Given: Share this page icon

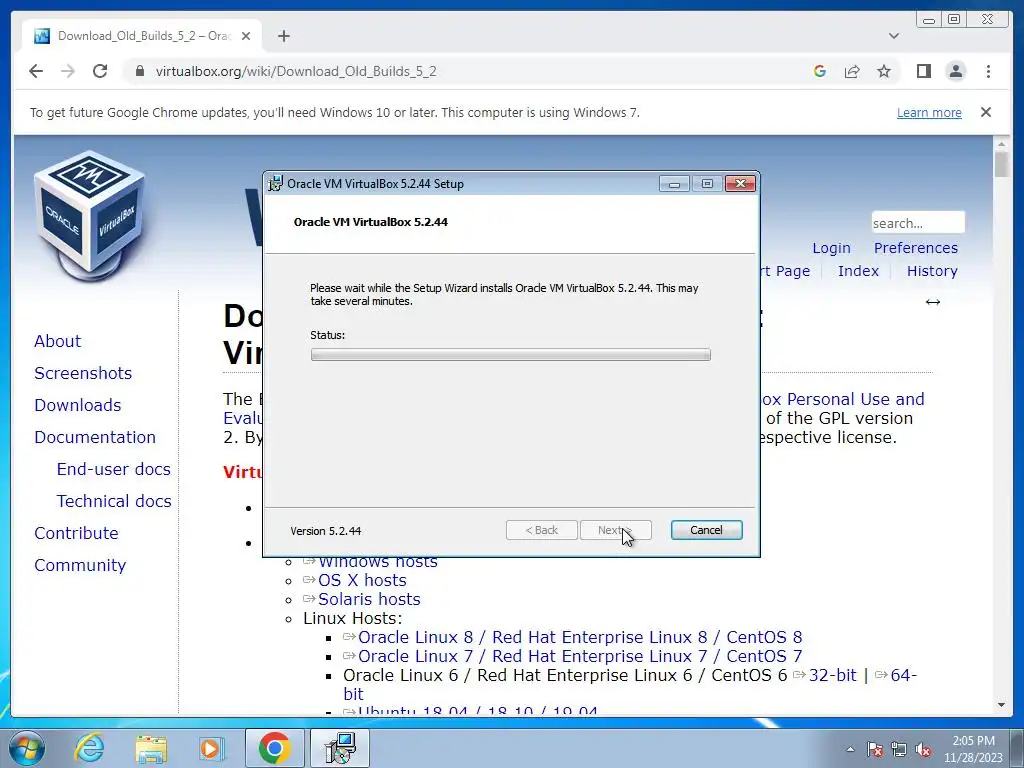Looking at the screenshot, I should pos(852,71).
